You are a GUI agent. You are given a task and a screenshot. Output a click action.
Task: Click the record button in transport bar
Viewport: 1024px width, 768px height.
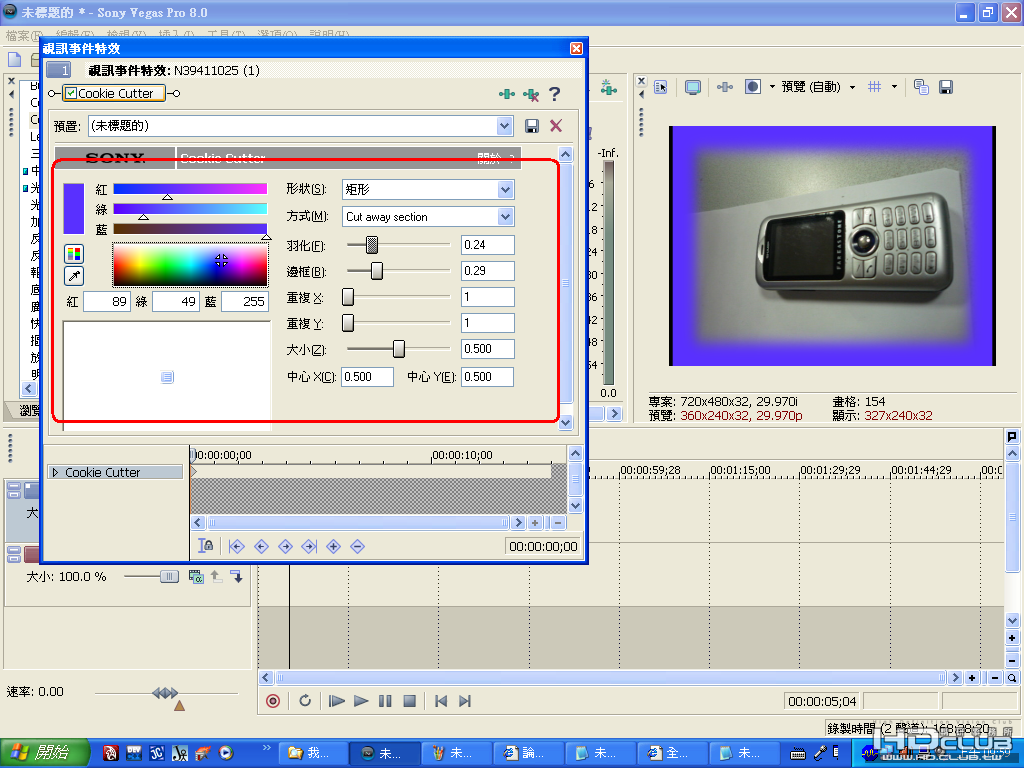pyautogui.click(x=273, y=701)
